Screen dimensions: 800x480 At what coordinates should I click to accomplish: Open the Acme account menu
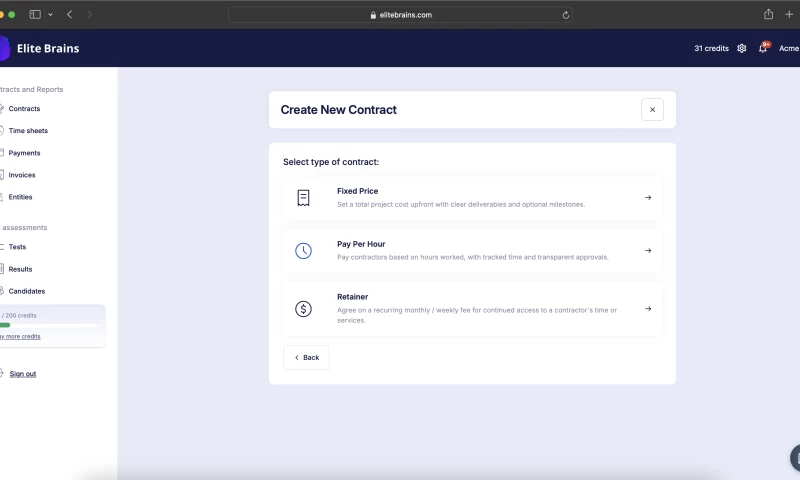(789, 48)
